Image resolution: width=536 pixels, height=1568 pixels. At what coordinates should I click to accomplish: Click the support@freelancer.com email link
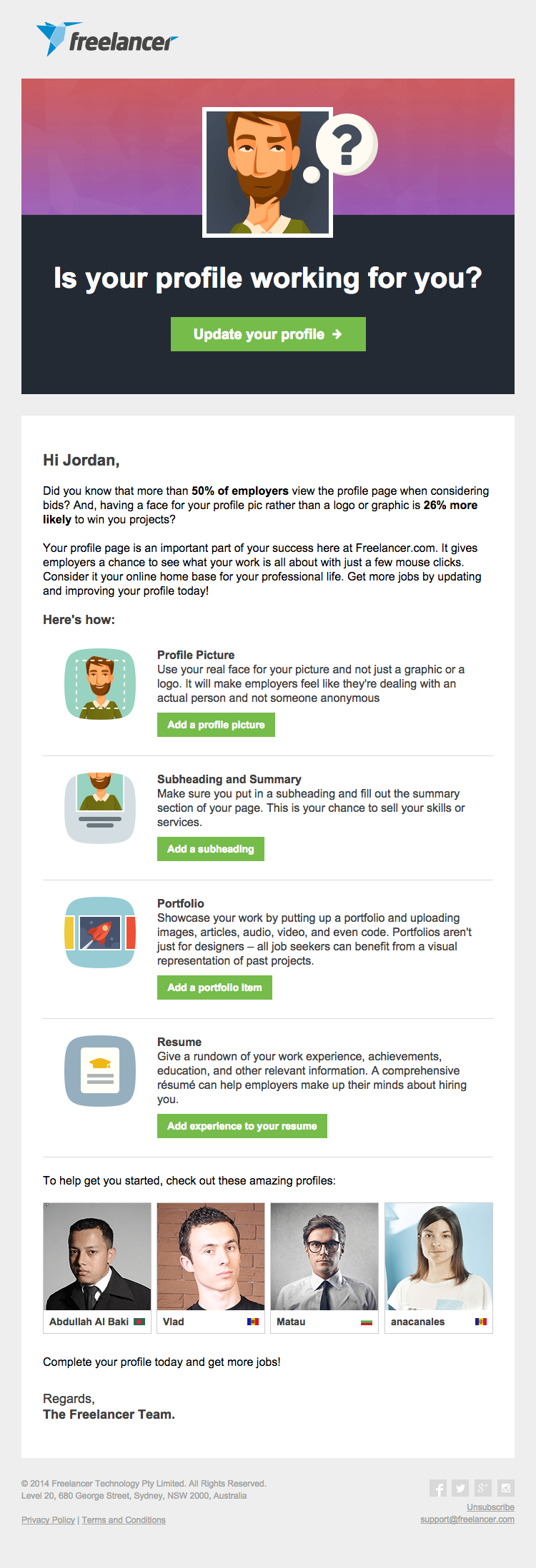coord(467,1519)
